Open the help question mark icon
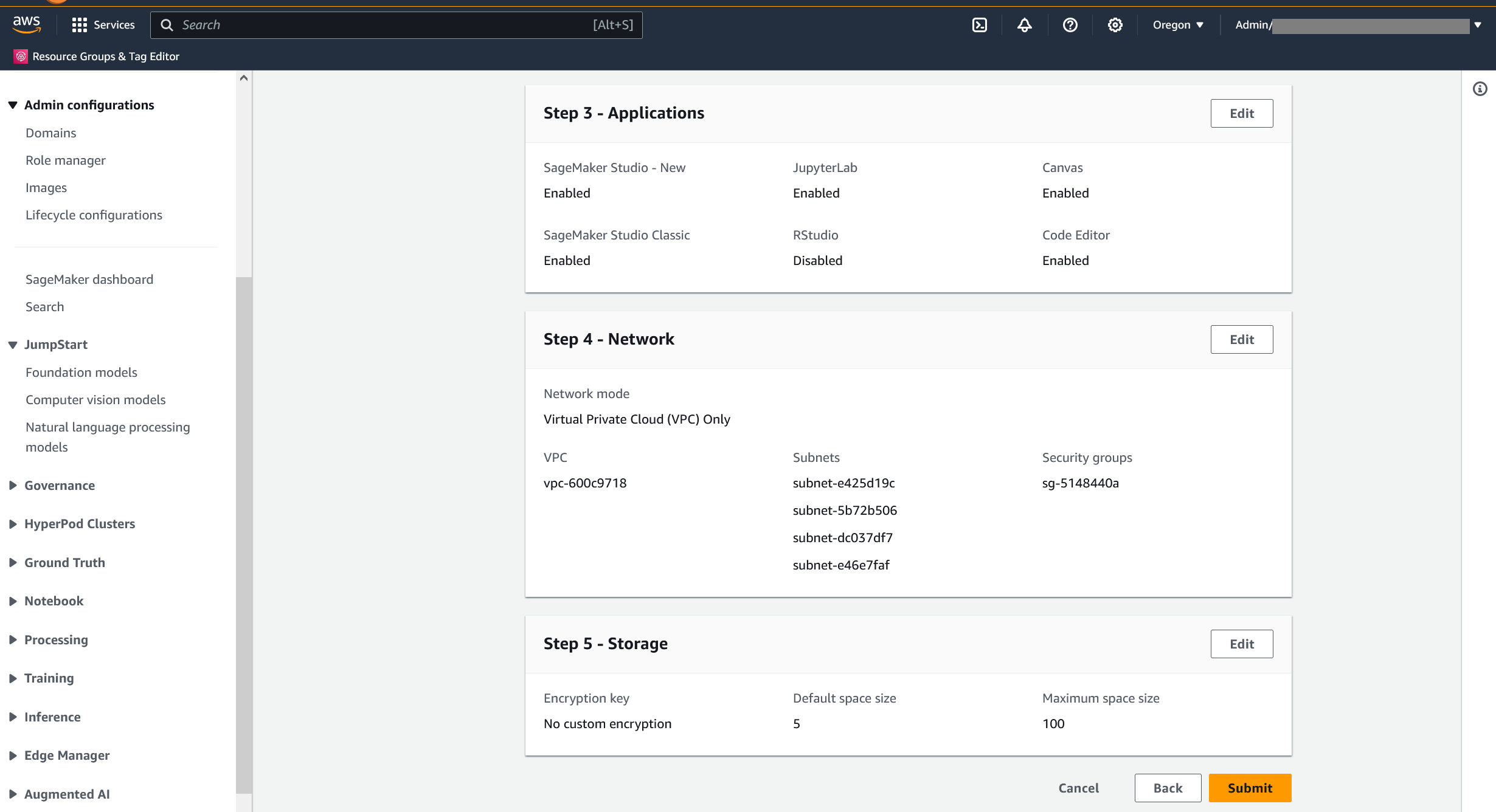 click(x=1070, y=25)
